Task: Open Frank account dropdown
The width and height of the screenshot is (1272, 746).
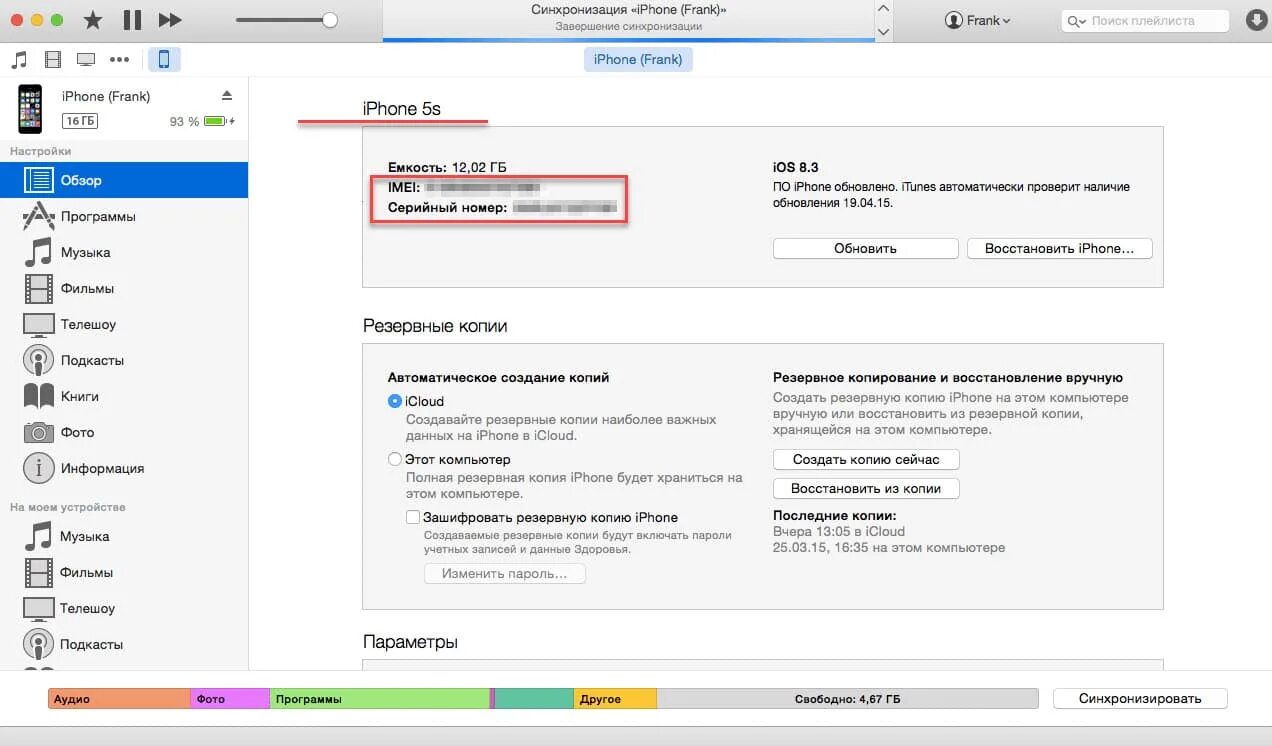Action: coord(978,20)
